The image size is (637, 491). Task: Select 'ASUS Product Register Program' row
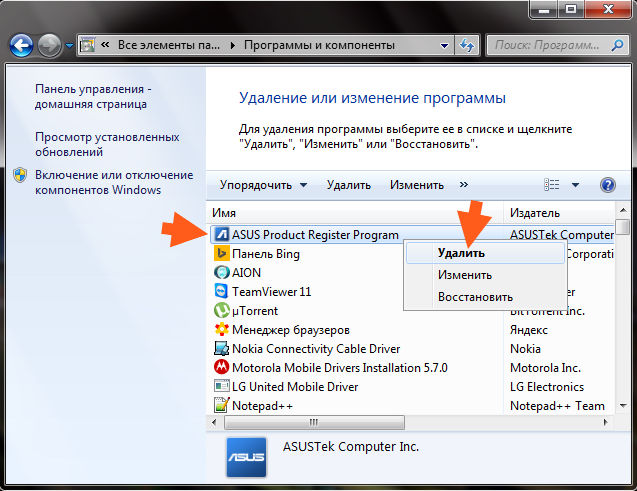tap(412, 235)
